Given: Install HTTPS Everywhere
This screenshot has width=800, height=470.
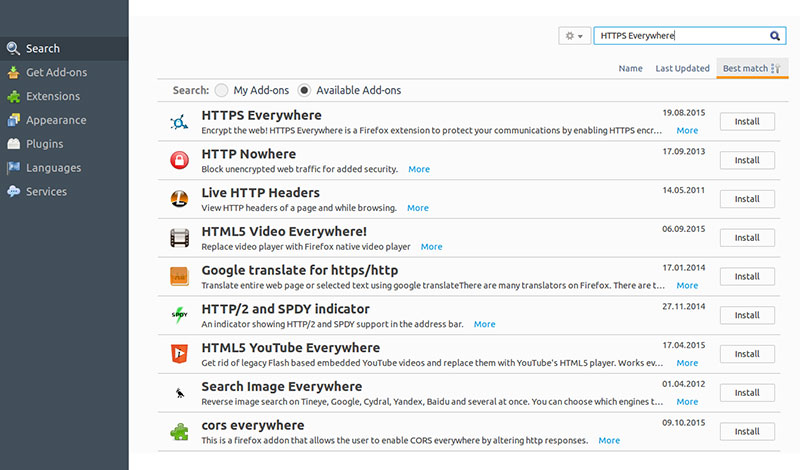Looking at the screenshot, I should coord(747,121).
